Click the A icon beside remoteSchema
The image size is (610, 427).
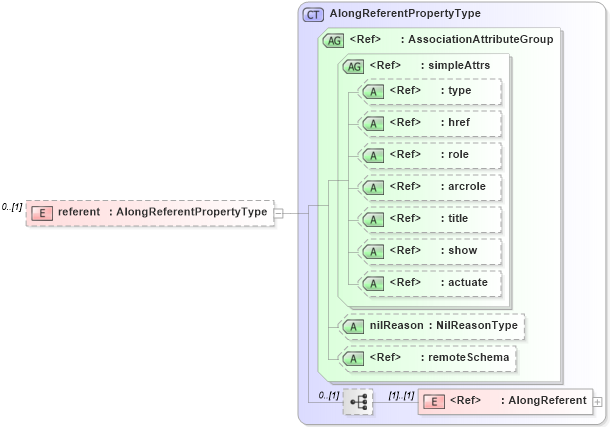[353, 359]
